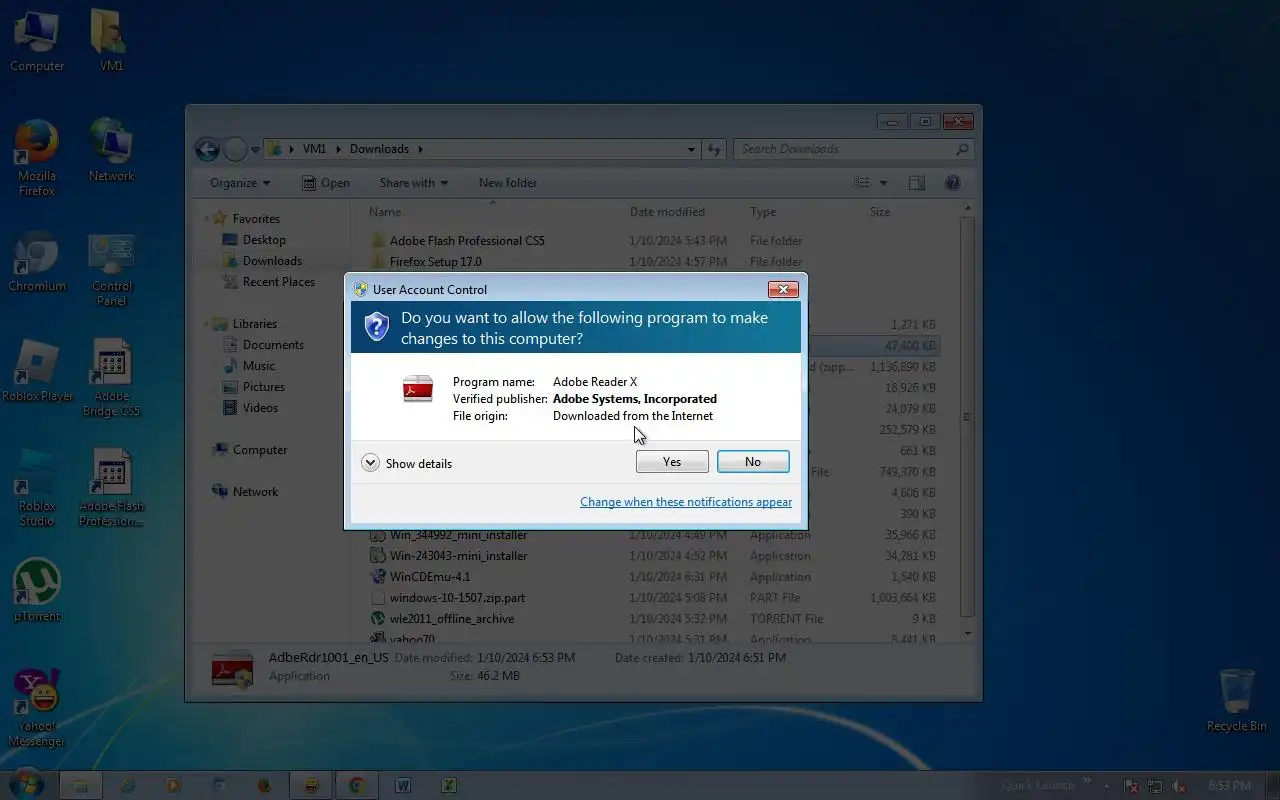Open the view options dropdown arrow

(x=883, y=183)
